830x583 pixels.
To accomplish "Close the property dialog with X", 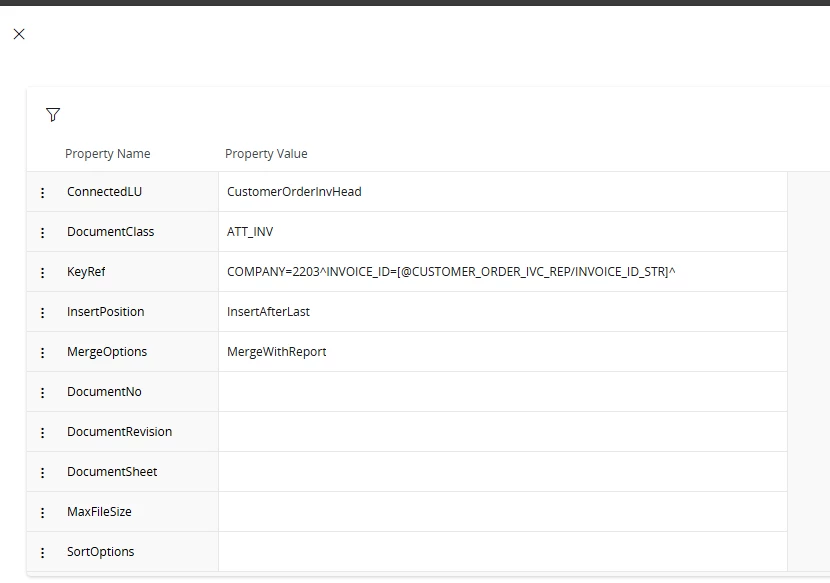I will click(x=19, y=34).
